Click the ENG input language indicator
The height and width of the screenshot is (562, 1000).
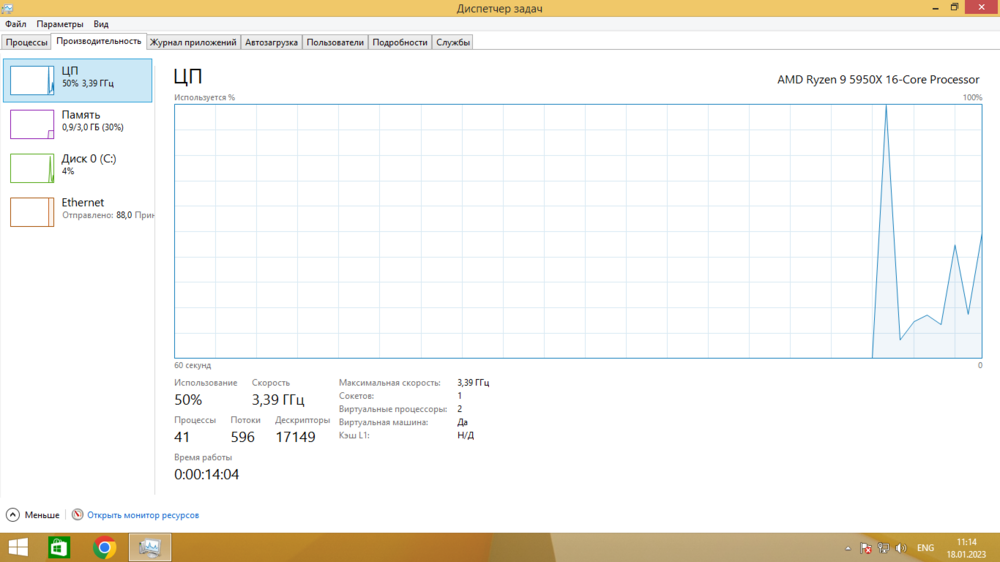coord(926,548)
